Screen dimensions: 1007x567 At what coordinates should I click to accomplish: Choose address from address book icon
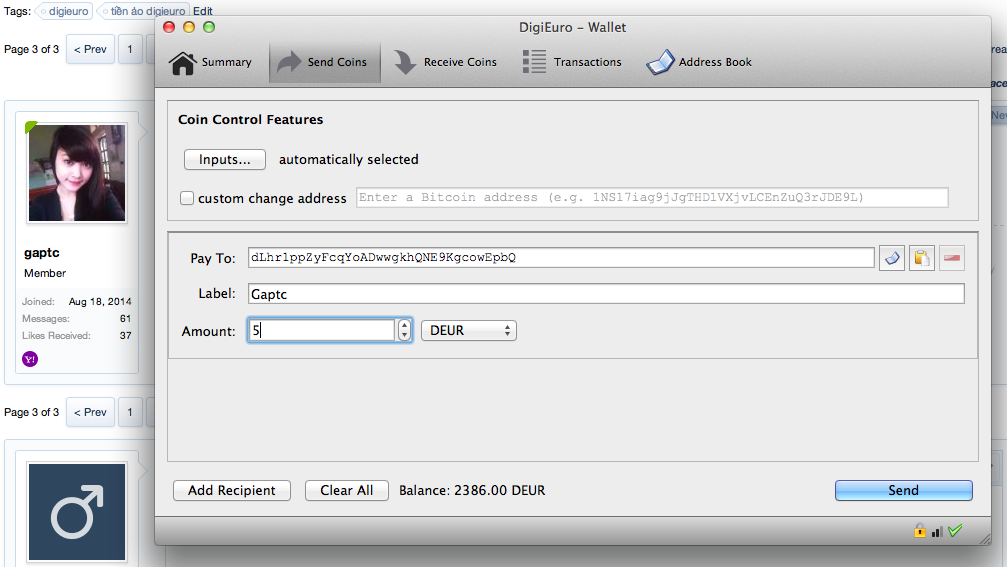[891, 258]
